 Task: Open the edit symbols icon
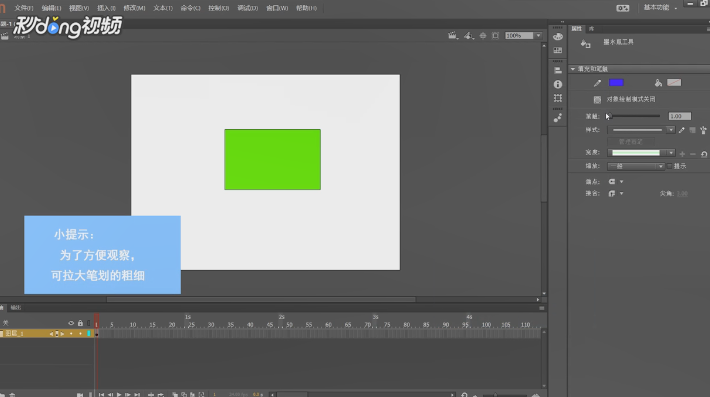(x=469, y=35)
